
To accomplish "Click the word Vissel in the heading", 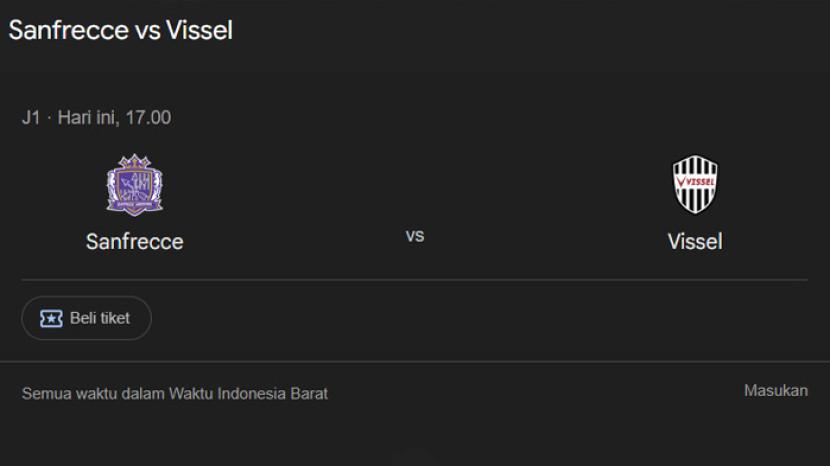I will pos(199,30).
